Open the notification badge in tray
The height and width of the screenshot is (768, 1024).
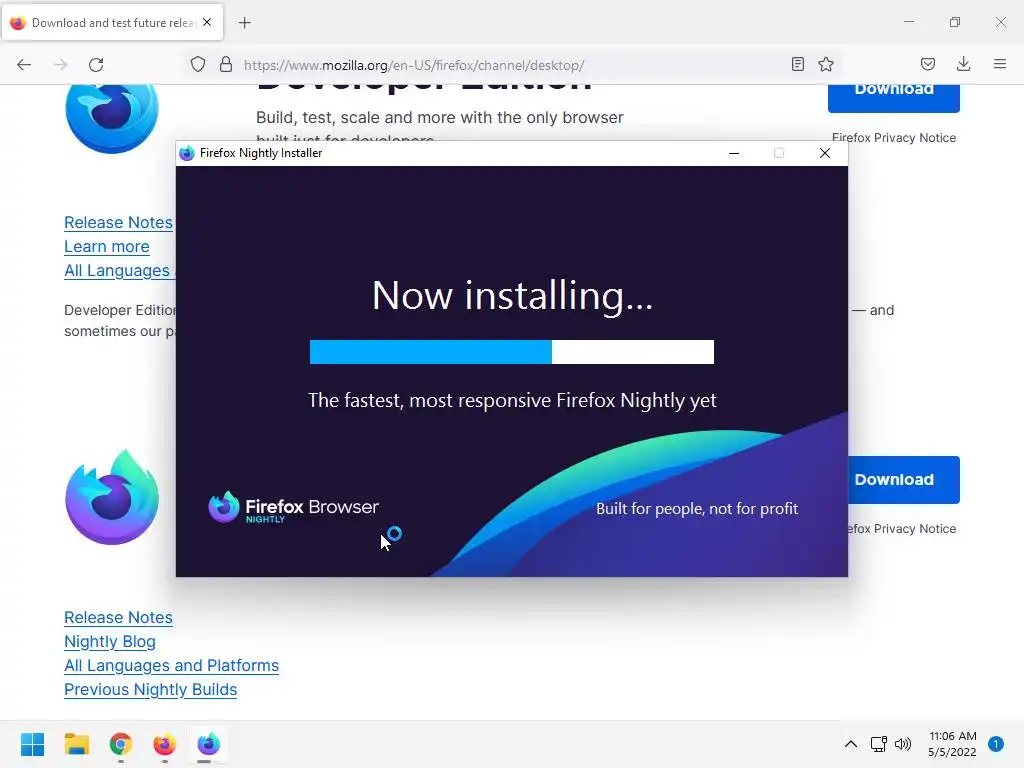(996, 744)
